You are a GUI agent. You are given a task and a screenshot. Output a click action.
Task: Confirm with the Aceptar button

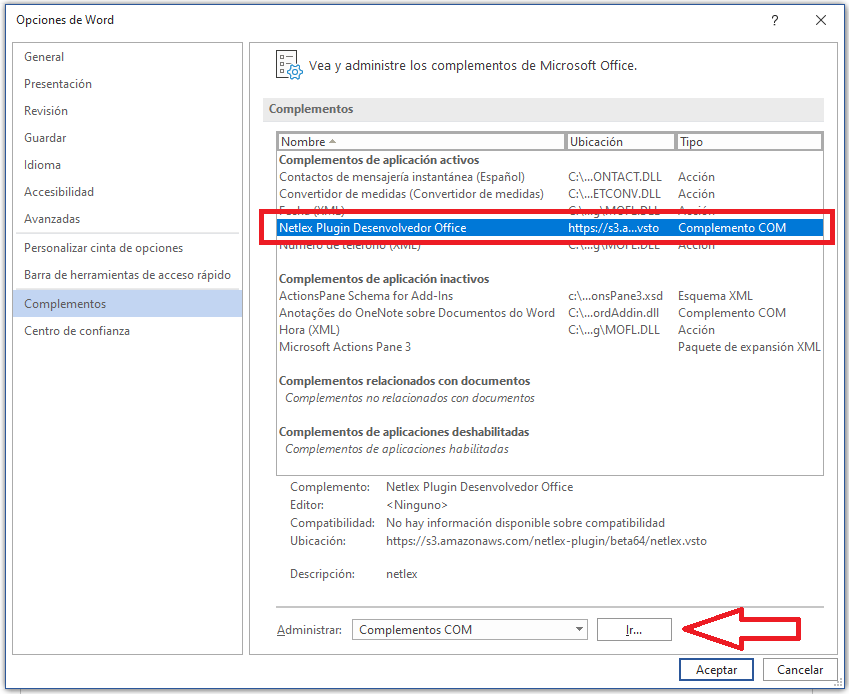pos(716,670)
